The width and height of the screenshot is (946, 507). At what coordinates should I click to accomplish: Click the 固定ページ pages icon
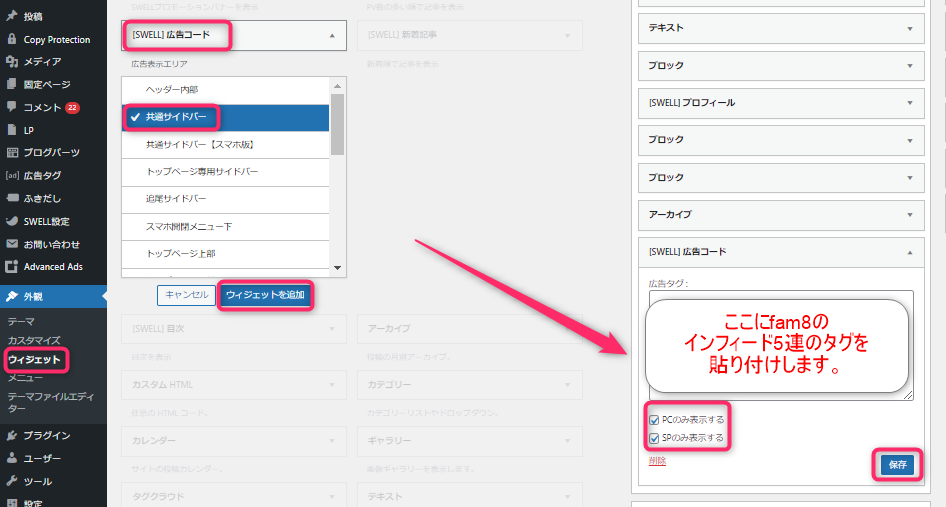[12, 85]
